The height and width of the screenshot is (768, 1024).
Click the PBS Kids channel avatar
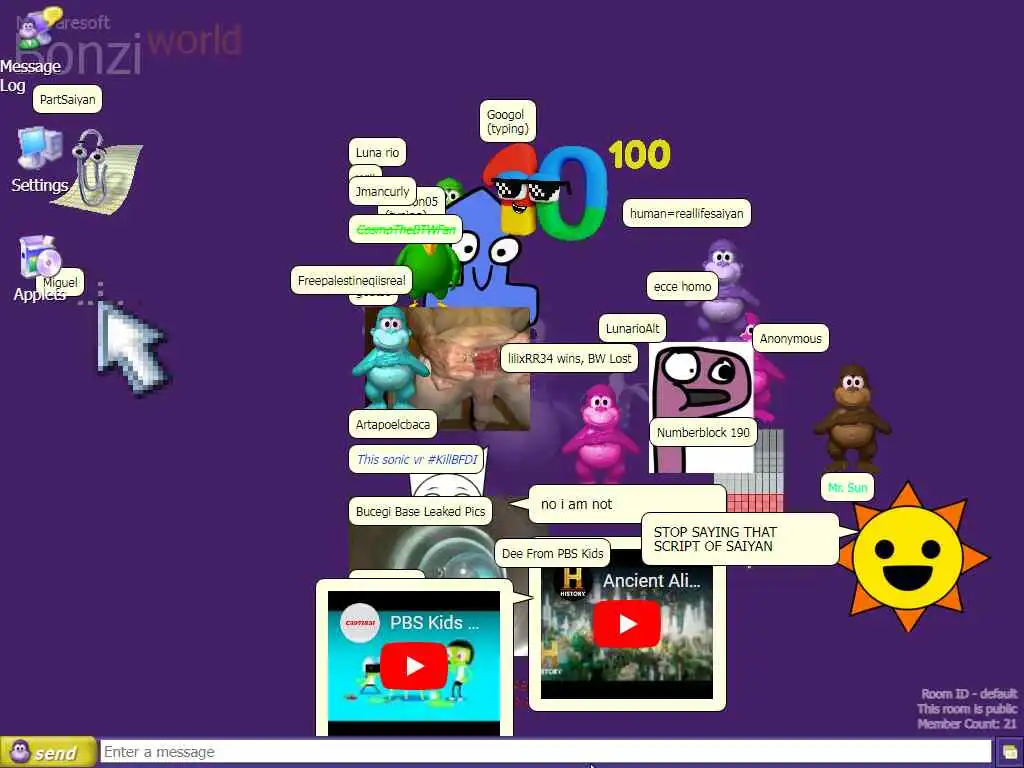click(360, 622)
